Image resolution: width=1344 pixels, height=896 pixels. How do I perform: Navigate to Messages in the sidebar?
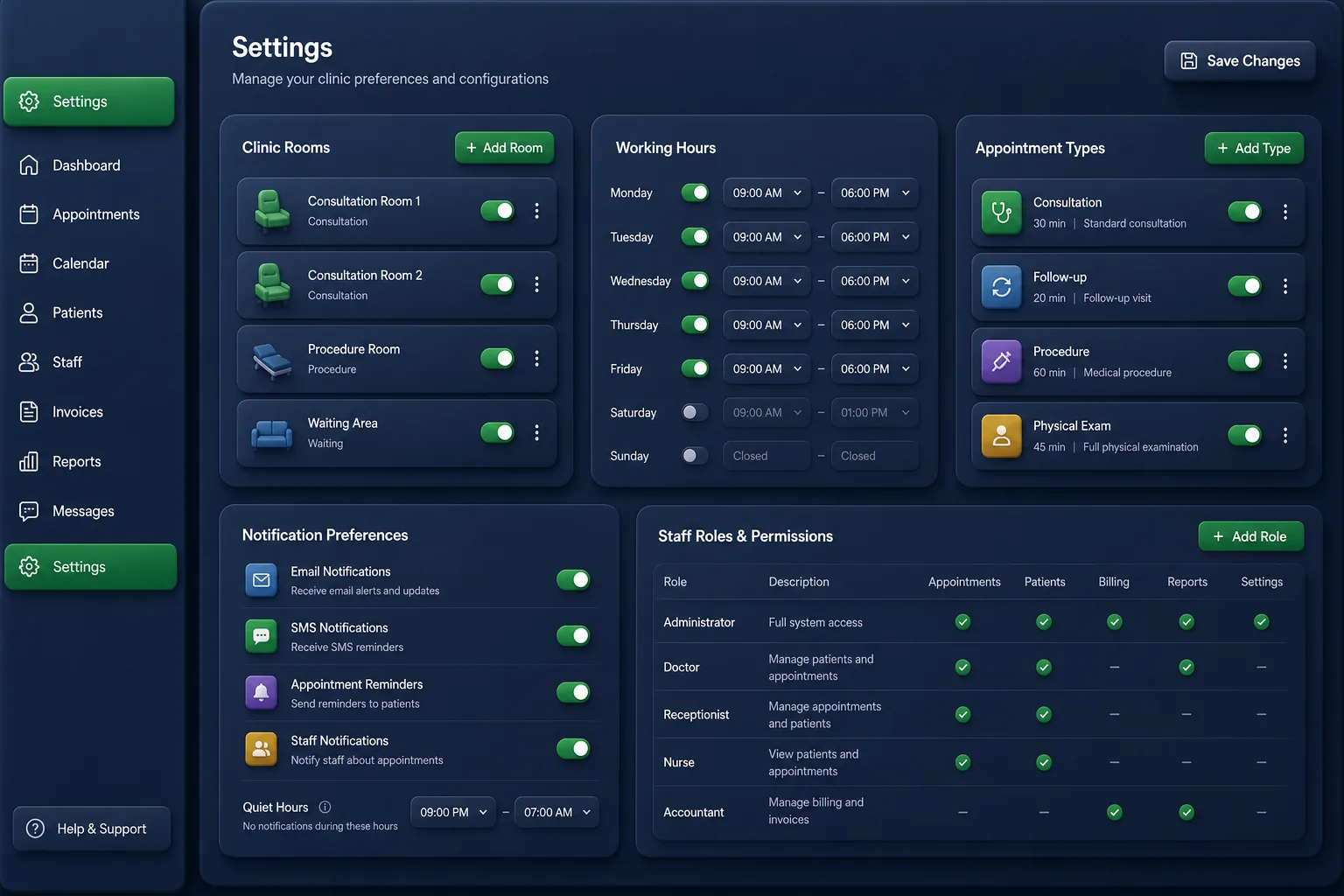83,511
